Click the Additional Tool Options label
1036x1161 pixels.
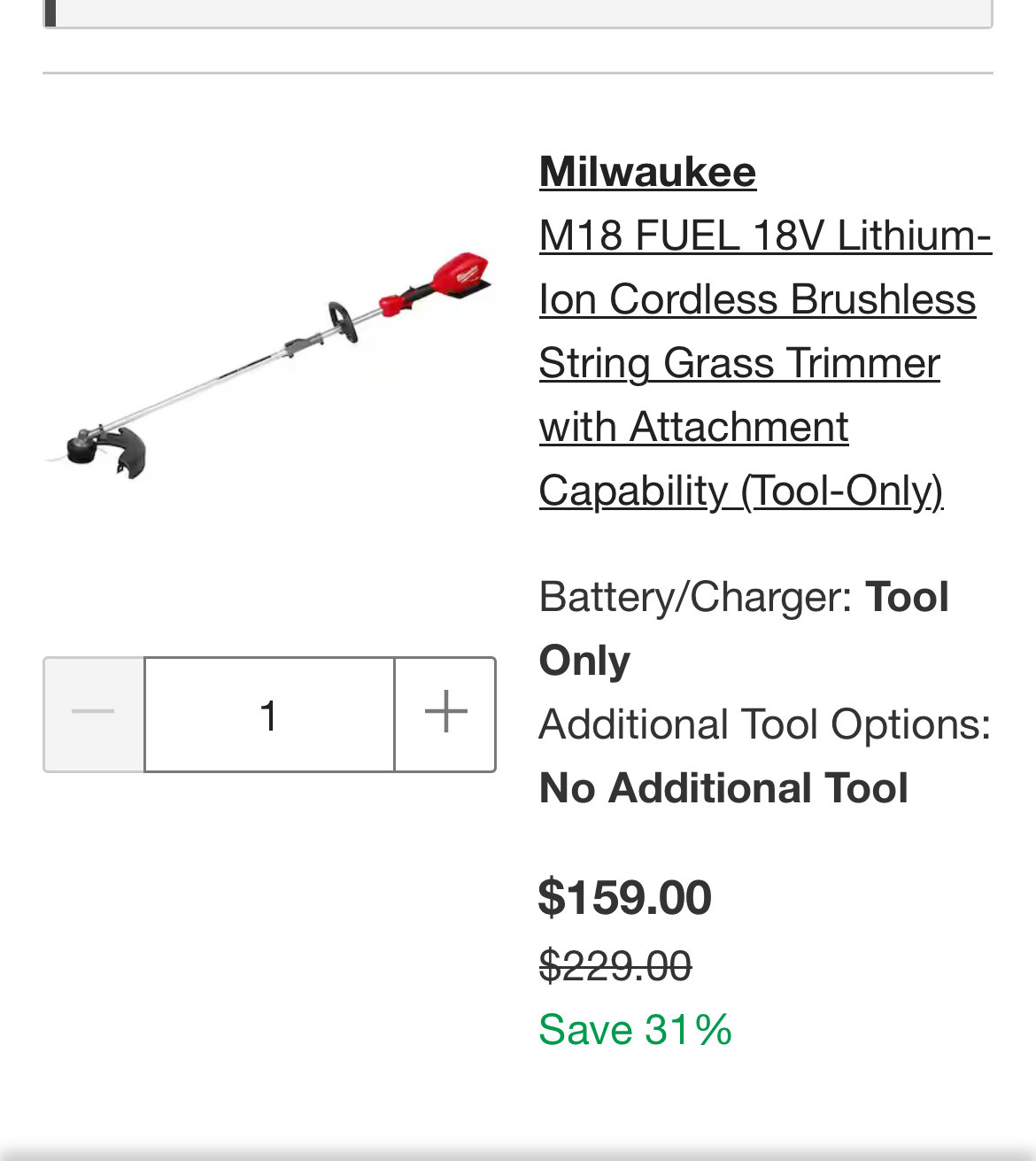pos(765,724)
